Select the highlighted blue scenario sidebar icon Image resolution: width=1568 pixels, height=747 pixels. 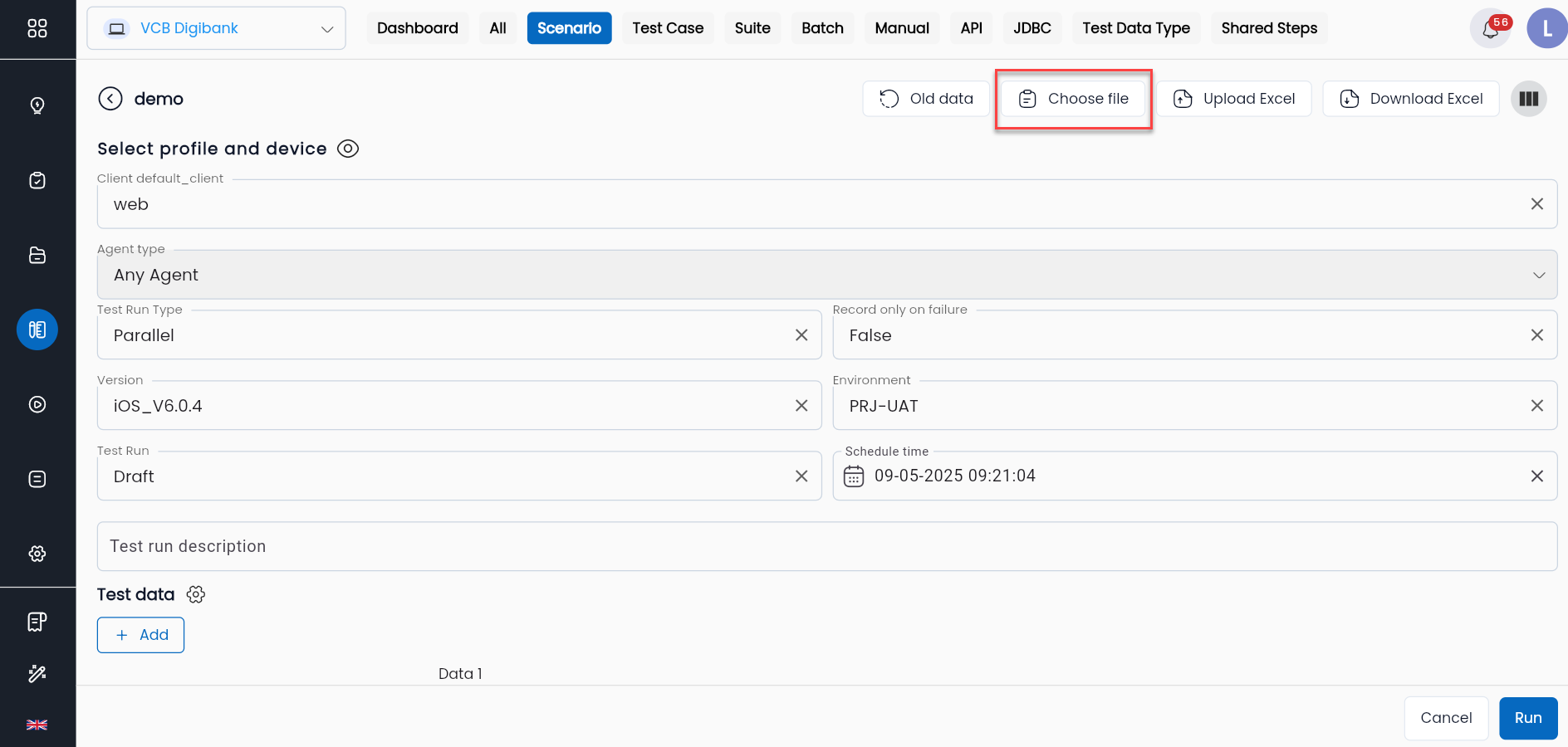[x=37, y=330]
